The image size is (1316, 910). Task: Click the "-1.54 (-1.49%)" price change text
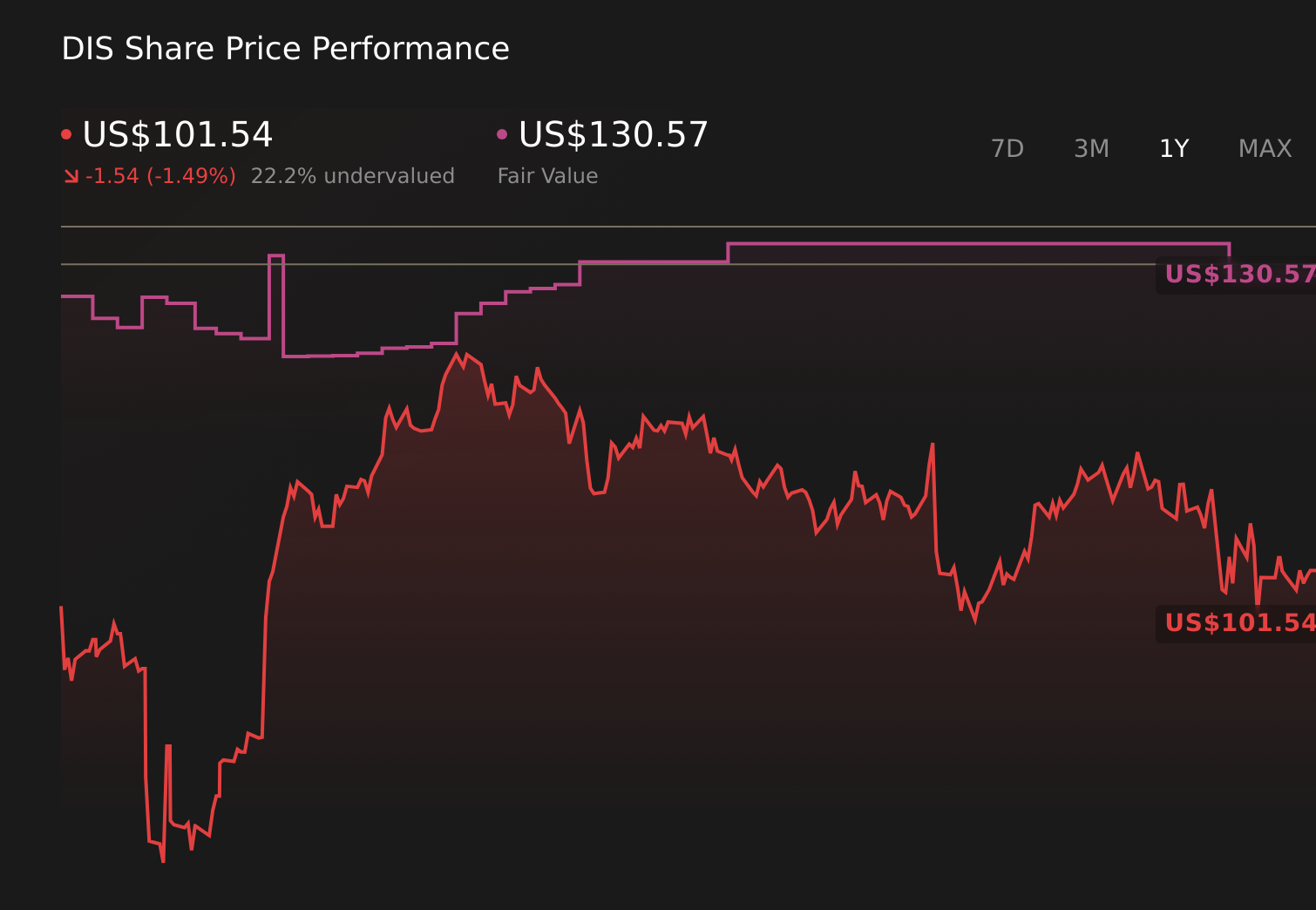point(160,176)
